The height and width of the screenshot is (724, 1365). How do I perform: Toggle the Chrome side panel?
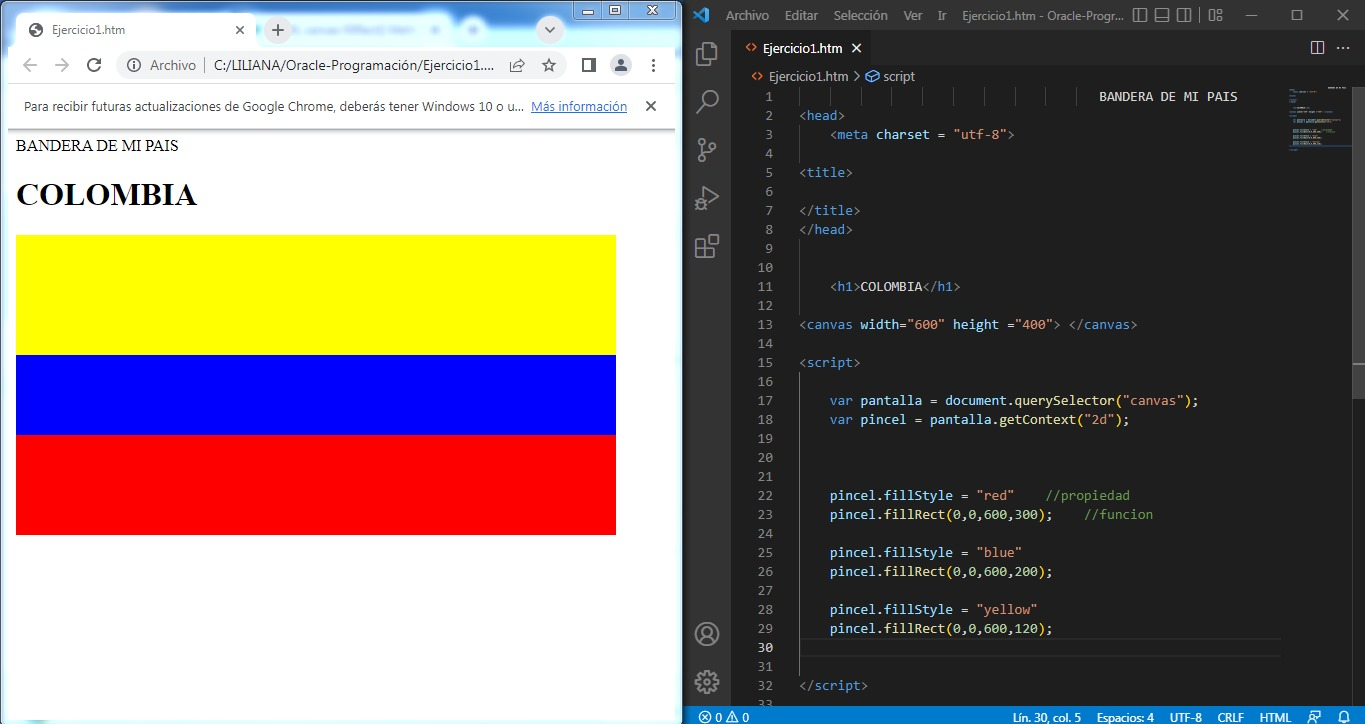[589, 65]
